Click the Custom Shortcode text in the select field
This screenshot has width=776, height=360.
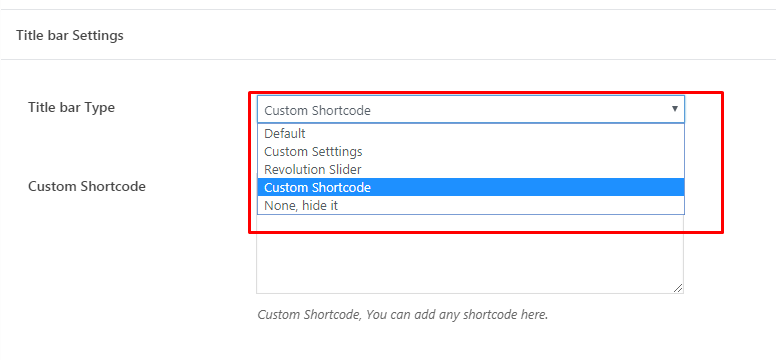[x=317, y=110]
